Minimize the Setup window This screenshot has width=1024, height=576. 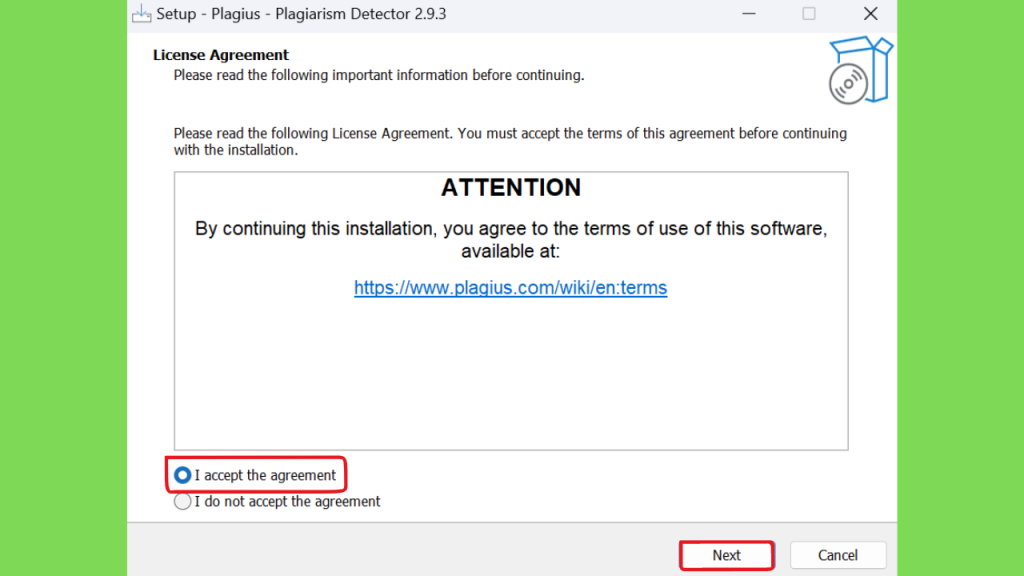(x=748, y=14)
